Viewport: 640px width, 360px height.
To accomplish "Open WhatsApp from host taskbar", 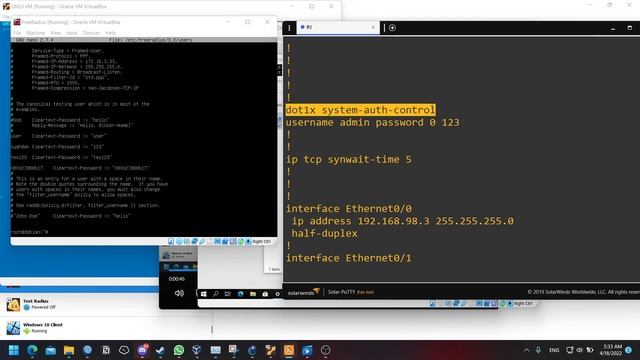I will (x=179, y=350).
